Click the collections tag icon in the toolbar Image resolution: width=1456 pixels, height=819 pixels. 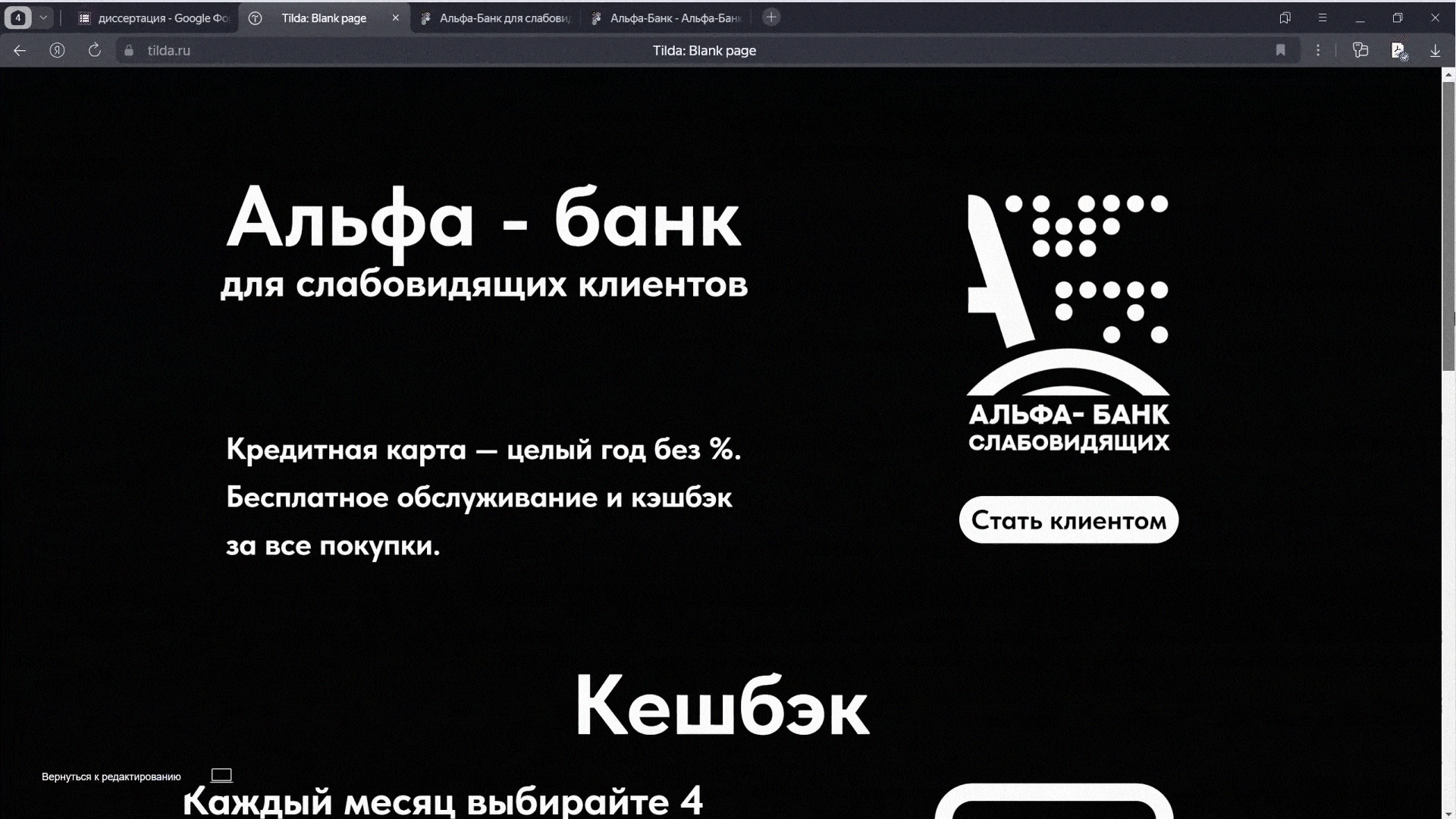coord(1361,50)
